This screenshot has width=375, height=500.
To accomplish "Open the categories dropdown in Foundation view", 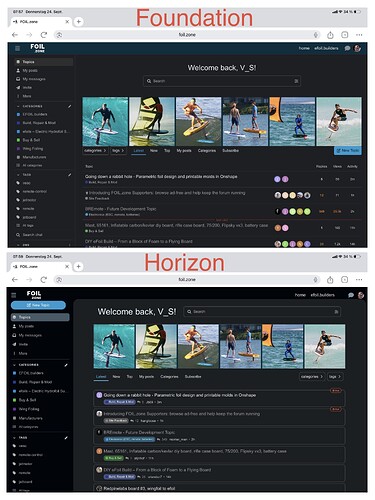I will (x=95, y=151).
